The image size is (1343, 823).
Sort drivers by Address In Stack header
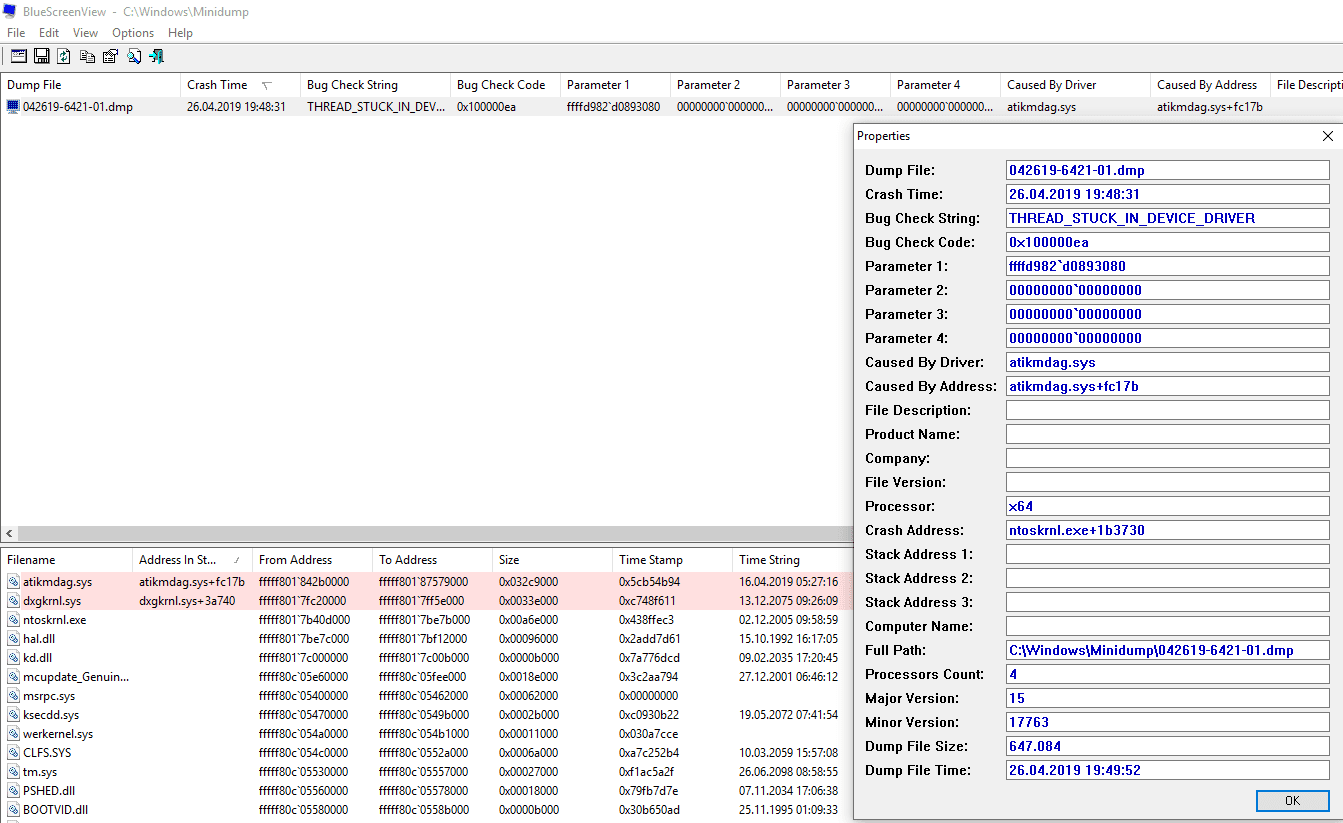tap(192, 560)
